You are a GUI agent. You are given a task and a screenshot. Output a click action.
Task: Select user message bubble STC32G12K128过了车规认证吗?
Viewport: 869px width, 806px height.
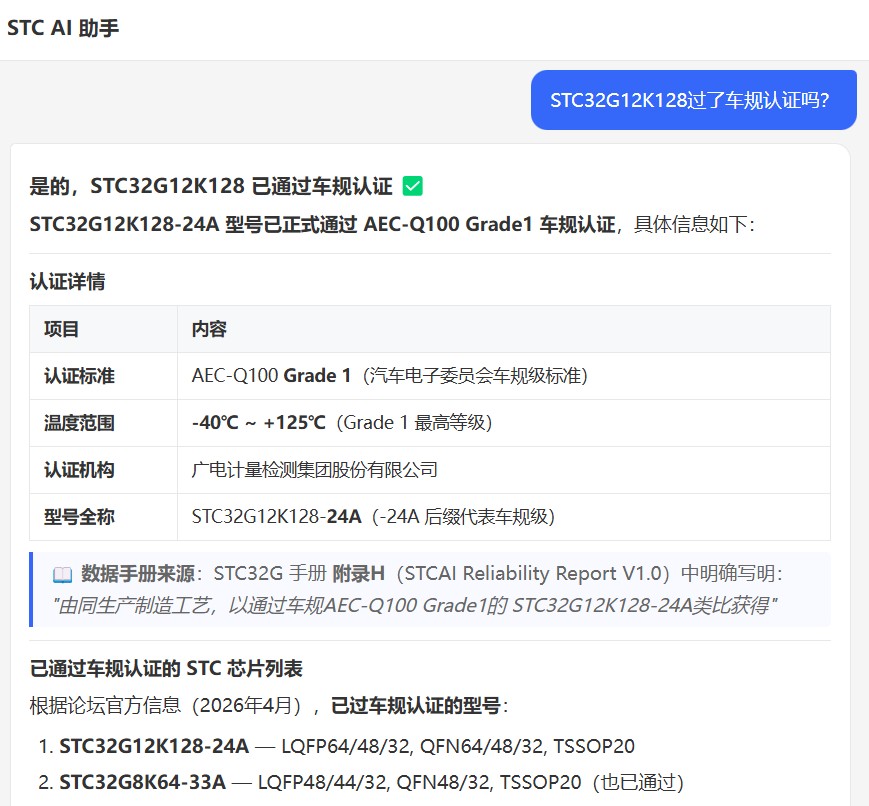(x=693, y=100)
